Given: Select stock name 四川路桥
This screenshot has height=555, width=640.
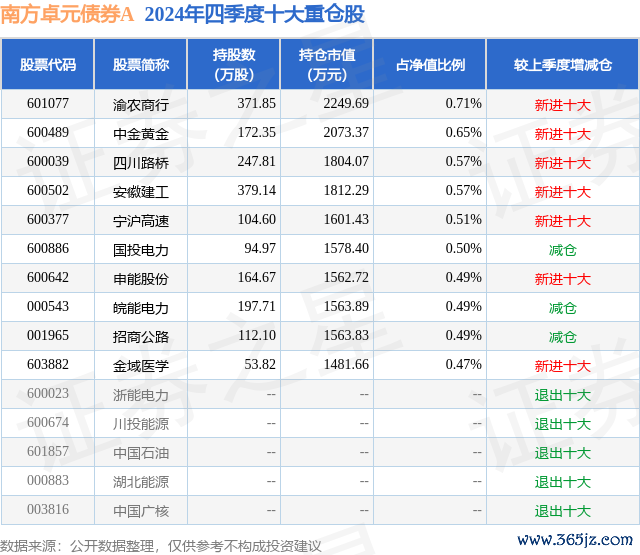Looking at the screenshot, I should click(x=141, y=163).
